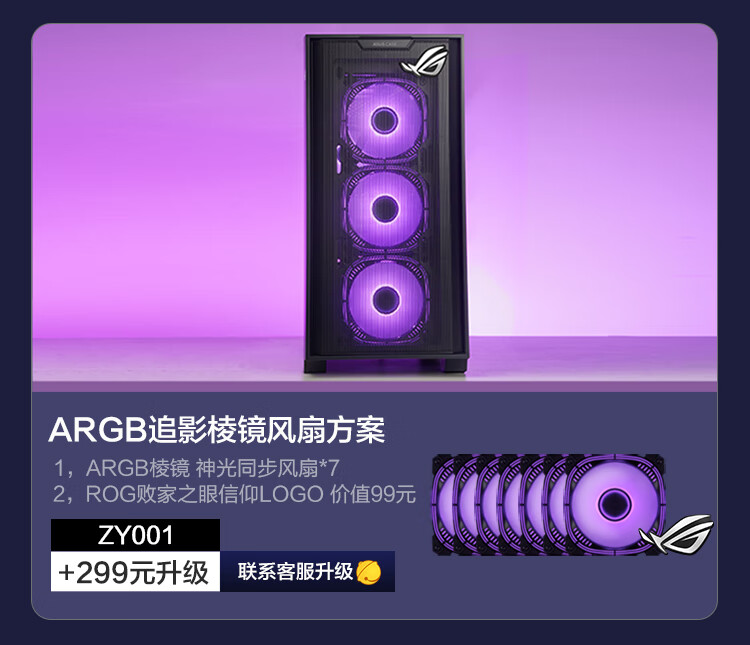This screenshot has width=750, height=645.
Task: Click the ARGB追影棱镜风扇方案 heading
Action: click(x=217, y=430)
